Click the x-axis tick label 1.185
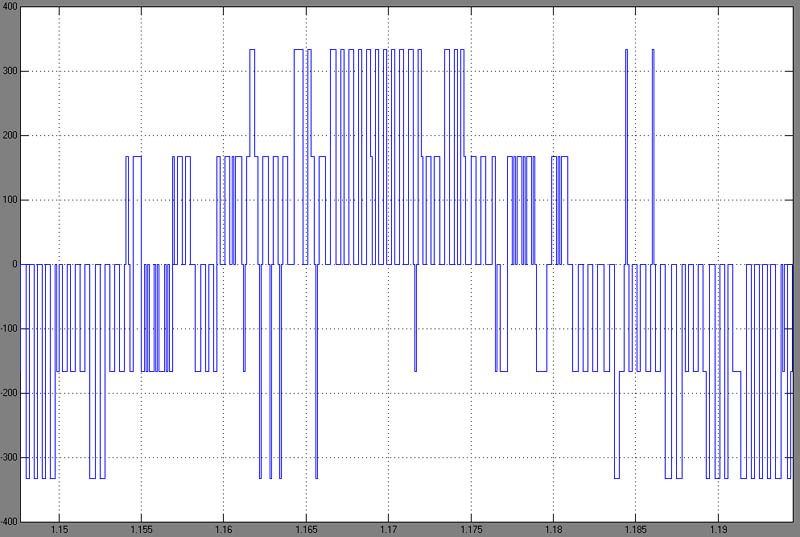 click(x=636, y=530)
